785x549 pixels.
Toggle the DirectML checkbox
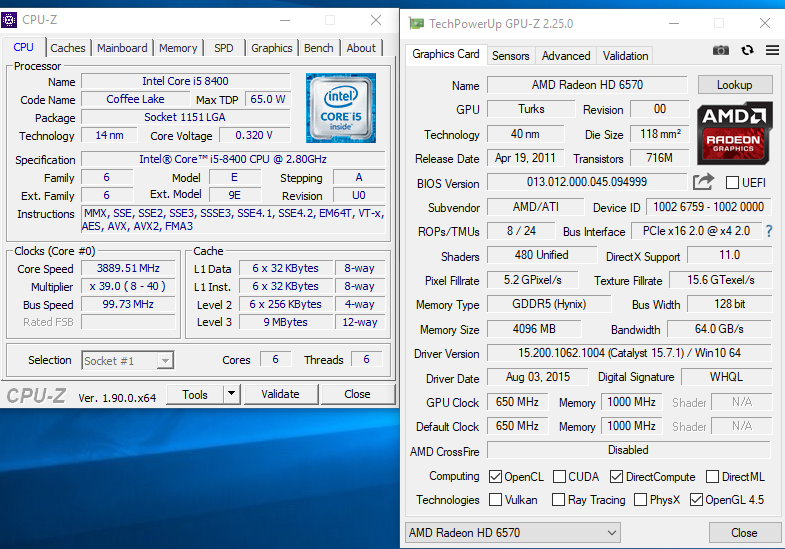[712, 476]
